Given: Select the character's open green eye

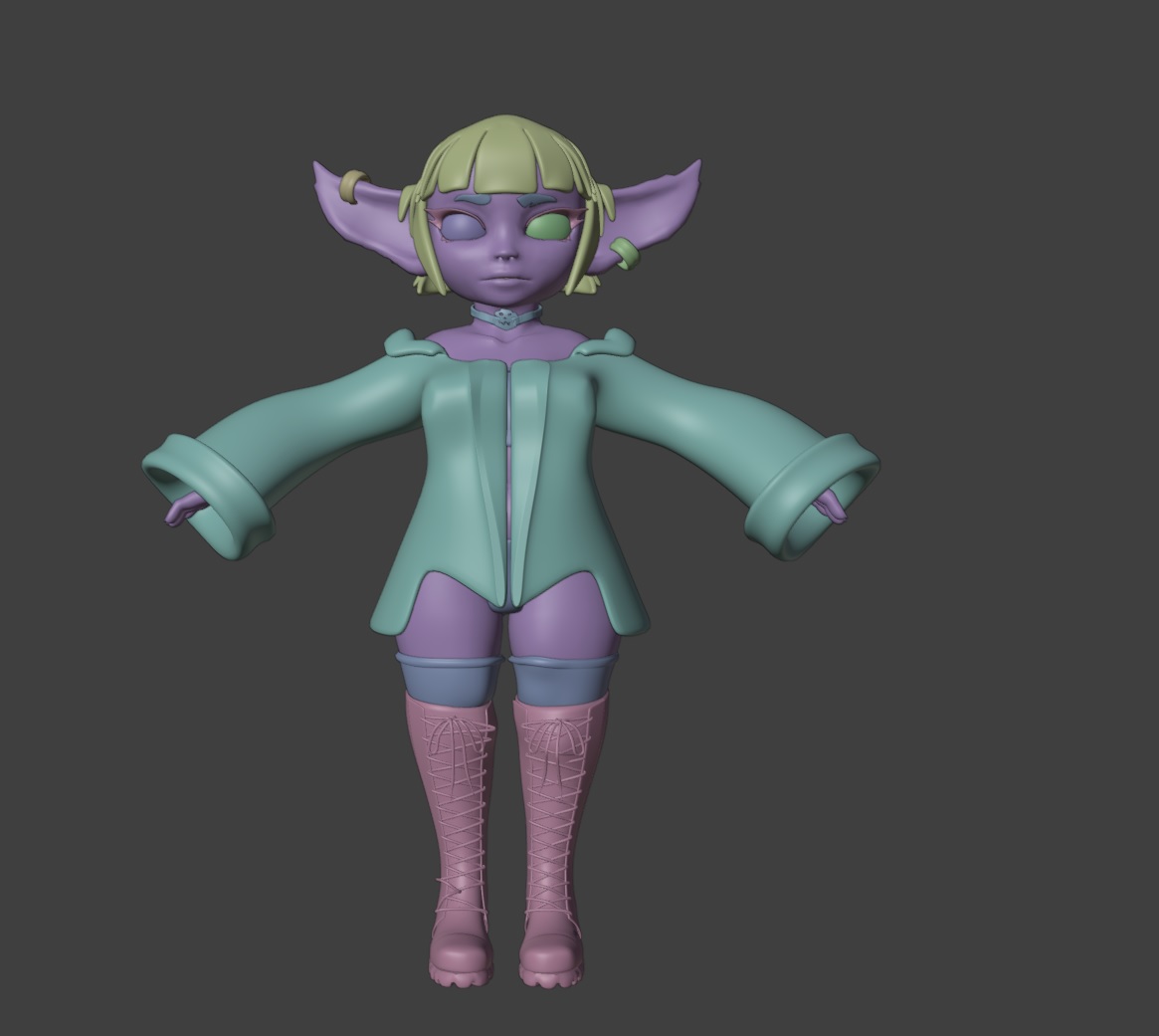Looking at the screenshot, I should [x=549, y=227].
